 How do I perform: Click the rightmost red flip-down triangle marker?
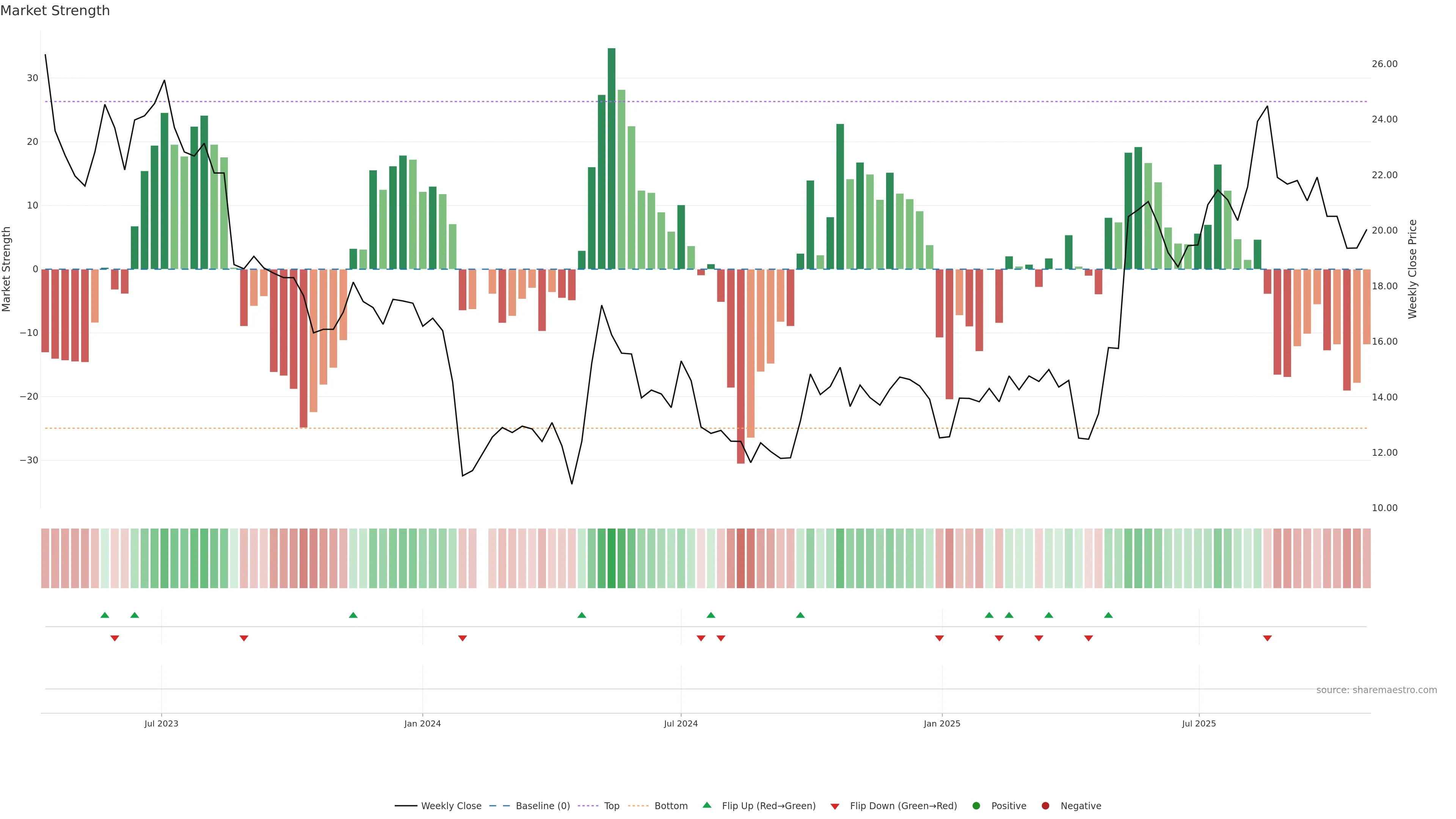coord(1267,638)
